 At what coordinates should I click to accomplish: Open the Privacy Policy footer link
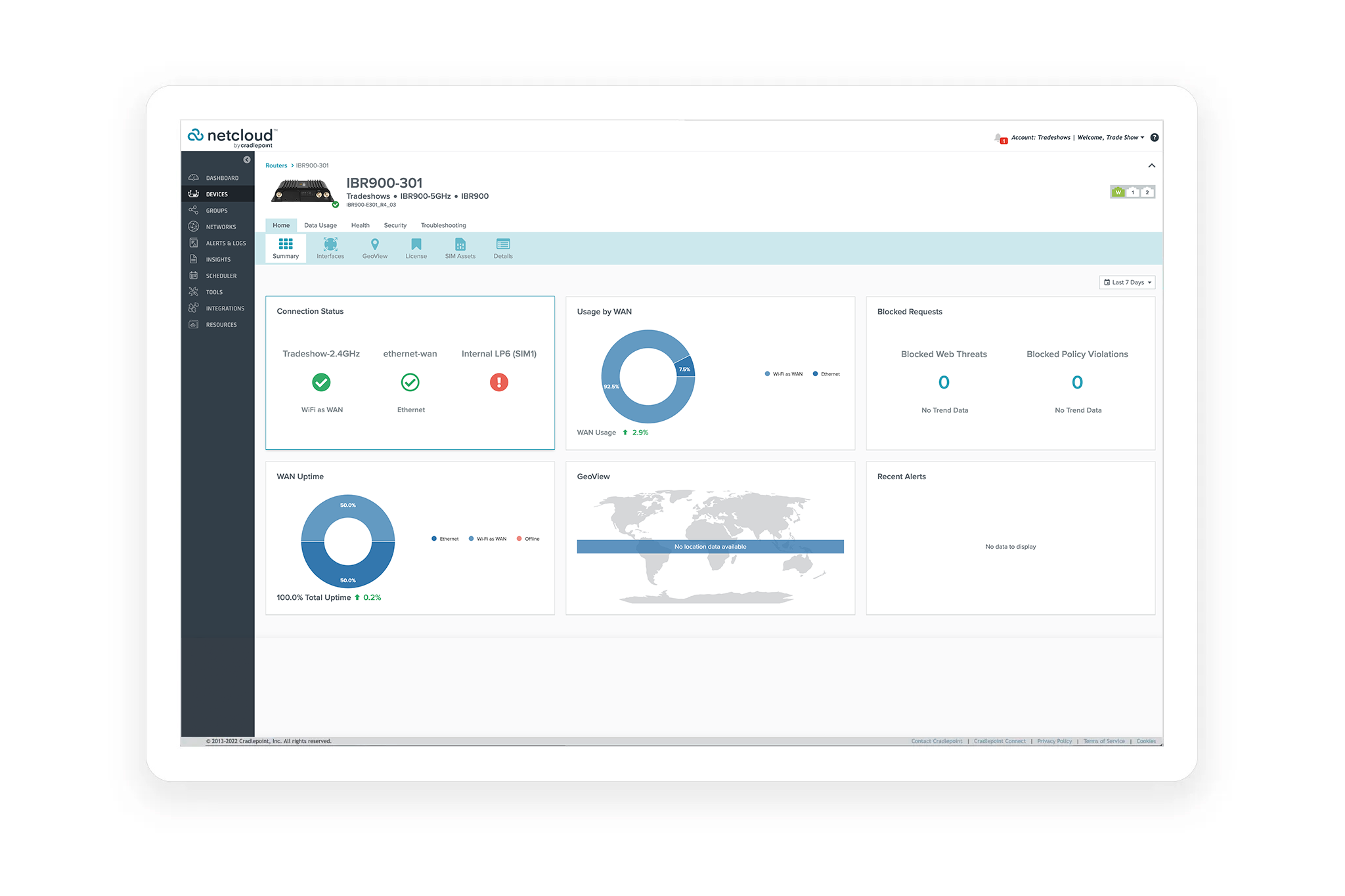[x=1054, y=741]
